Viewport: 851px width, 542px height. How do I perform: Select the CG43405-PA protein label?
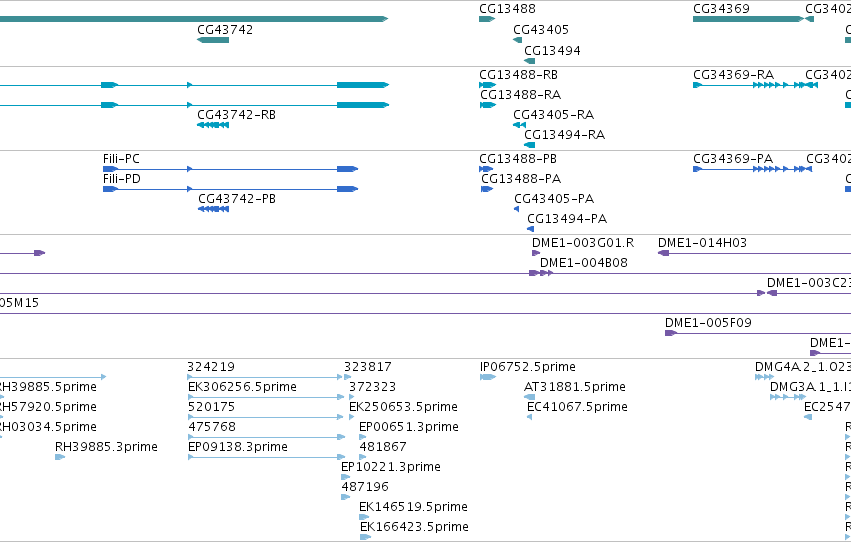tap(554, 199)
